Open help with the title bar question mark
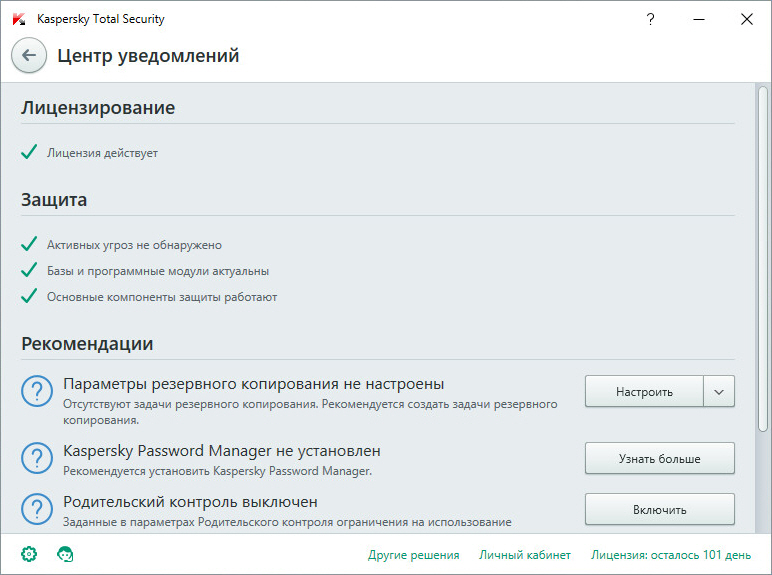 [x=651, y=19]
